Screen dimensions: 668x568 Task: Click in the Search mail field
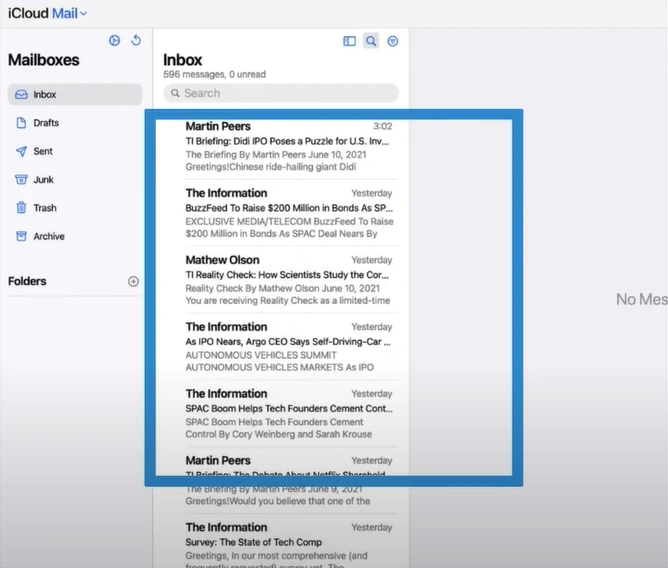pyautogui.click(x=281, y=93)
